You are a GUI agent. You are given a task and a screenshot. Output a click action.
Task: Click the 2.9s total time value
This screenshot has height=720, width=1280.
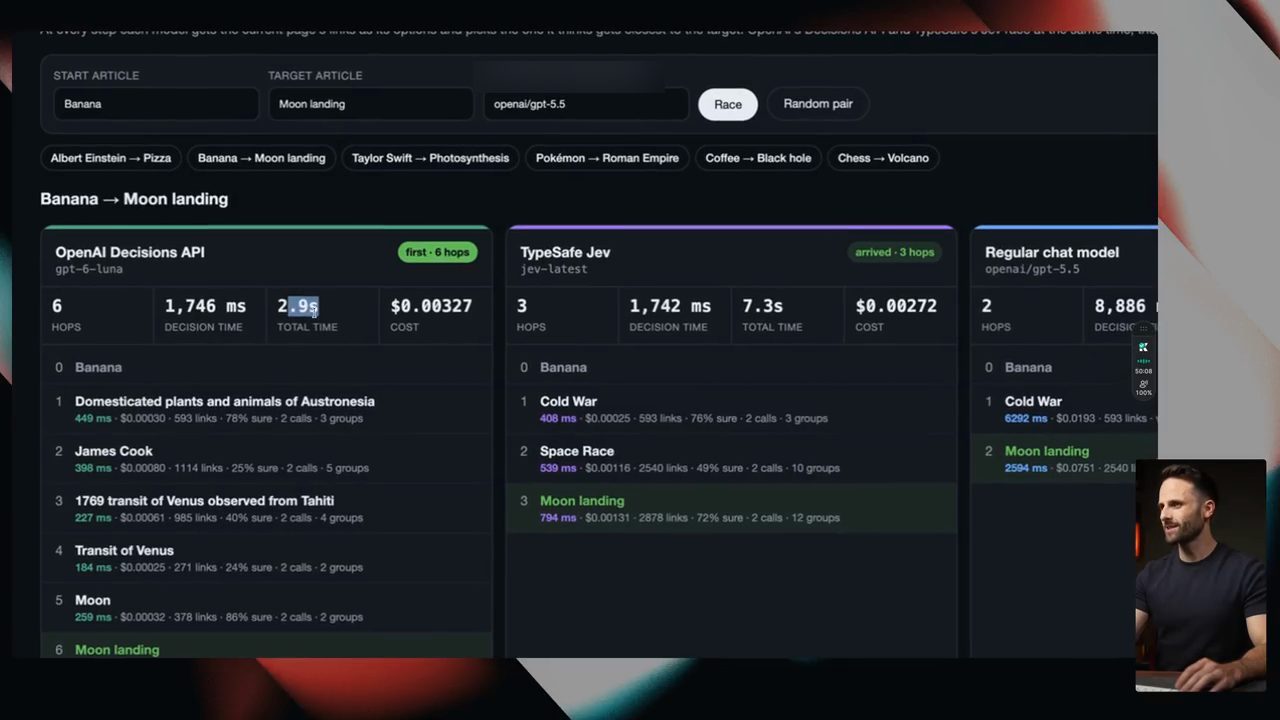[298, 306]
